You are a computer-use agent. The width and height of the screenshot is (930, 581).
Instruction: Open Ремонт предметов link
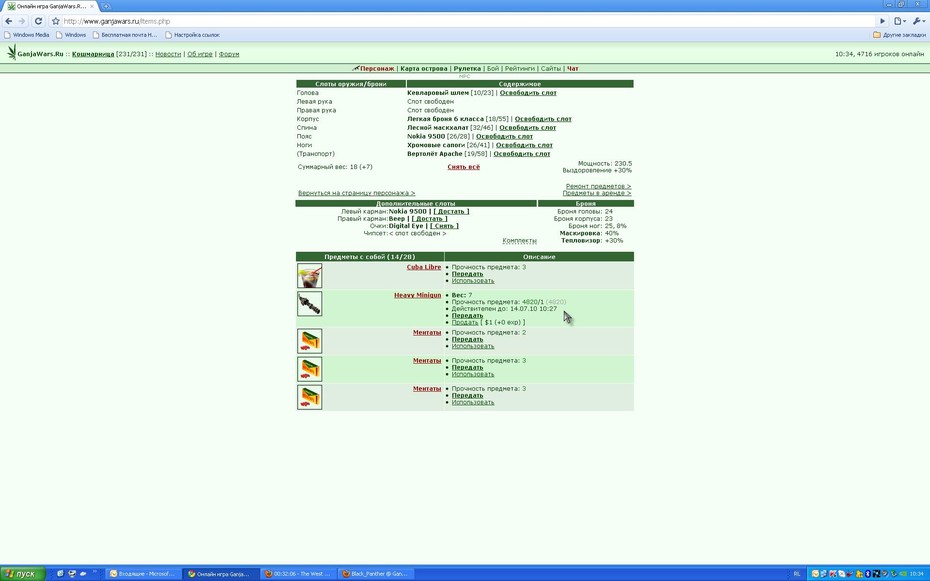(598, 186)
